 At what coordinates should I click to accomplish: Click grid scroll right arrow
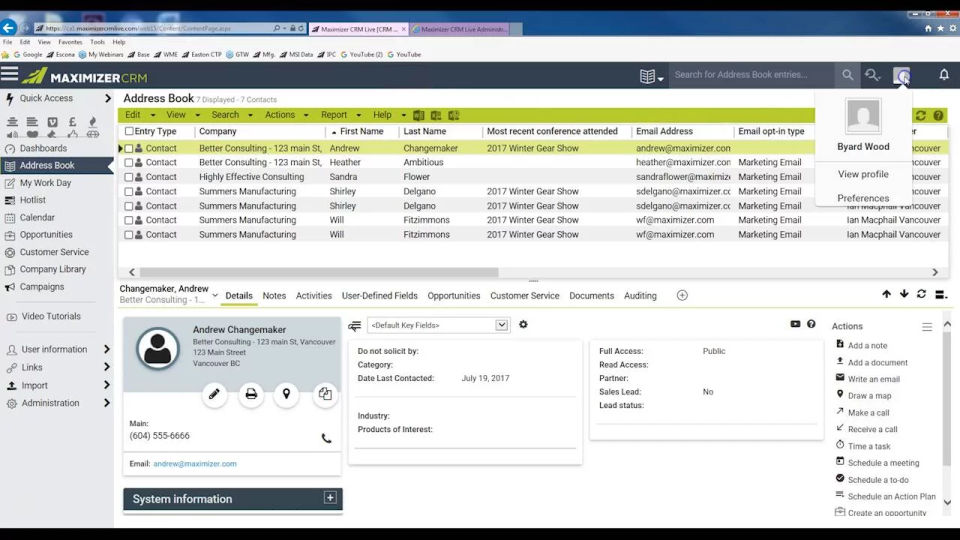(935, 272)
